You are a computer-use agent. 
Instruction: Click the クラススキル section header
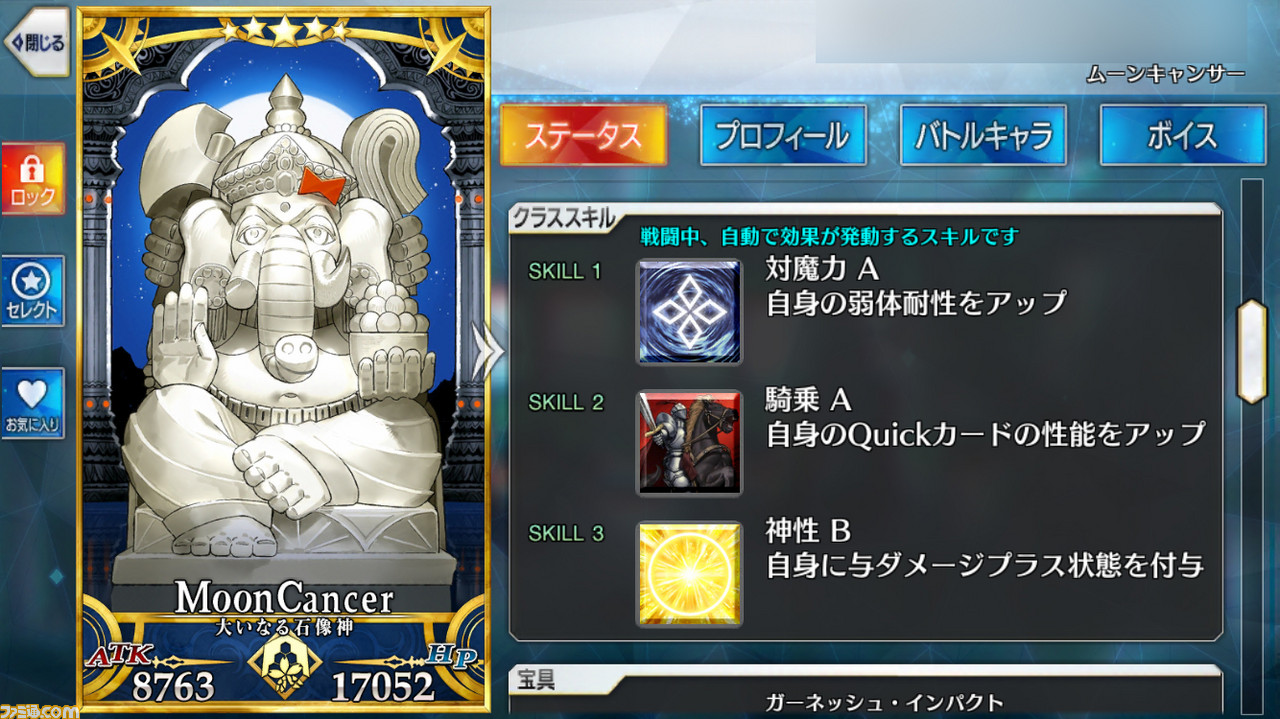pyautogui.click(x=563, y=217)
